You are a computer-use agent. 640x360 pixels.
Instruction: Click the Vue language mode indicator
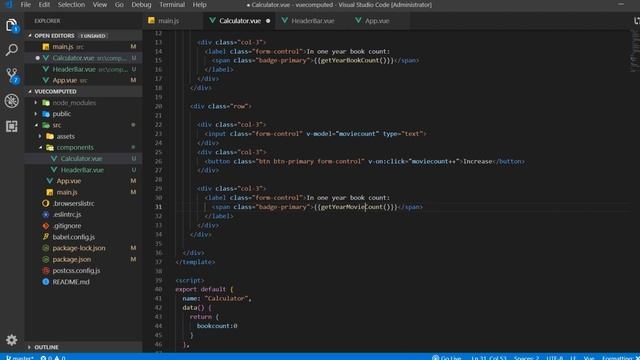coord(589,358)
